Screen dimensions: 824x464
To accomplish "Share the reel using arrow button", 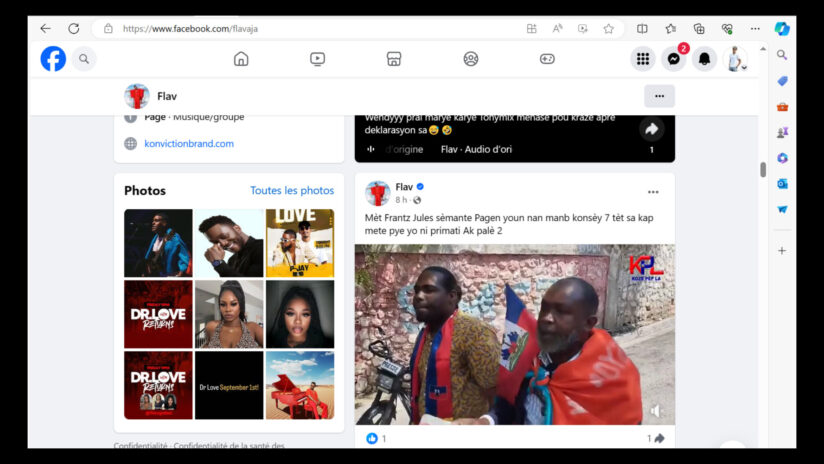I will click(x=650, y=128).
